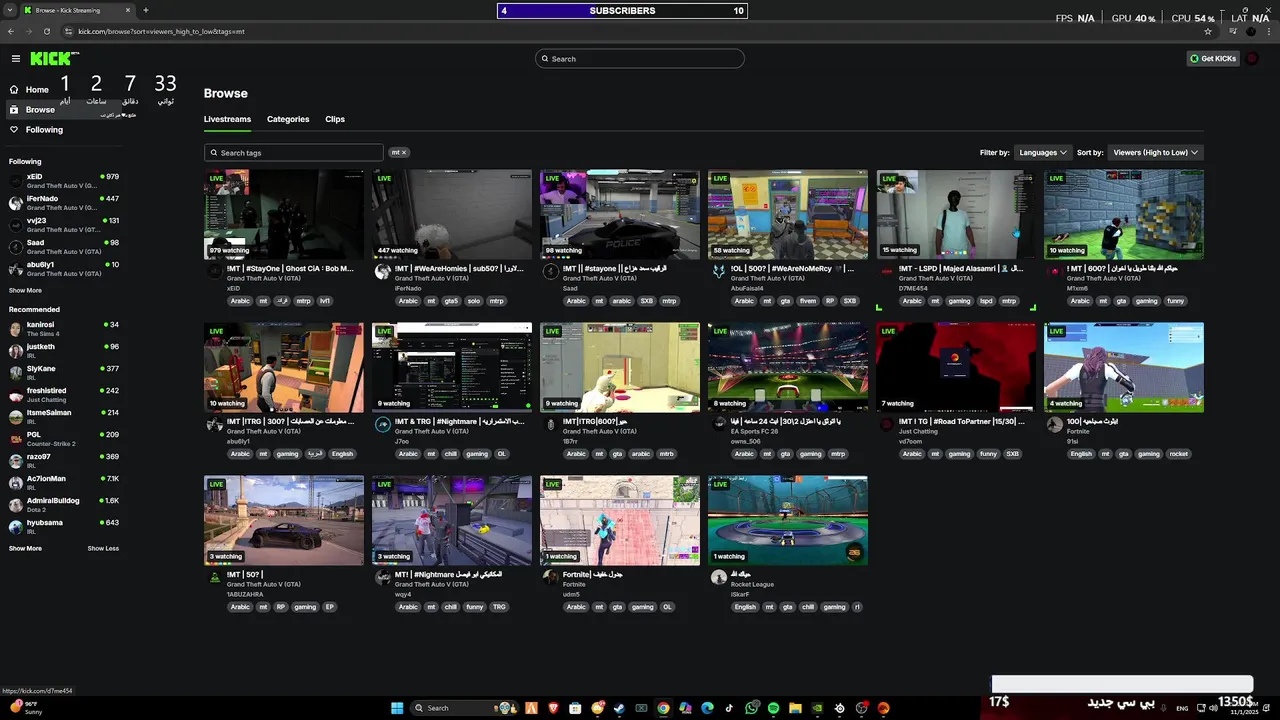Click the fivem tag under AbuFaisal4 stream
Image resolution: width=1280 pixels, height=720 pixels.
click(808, 301)
